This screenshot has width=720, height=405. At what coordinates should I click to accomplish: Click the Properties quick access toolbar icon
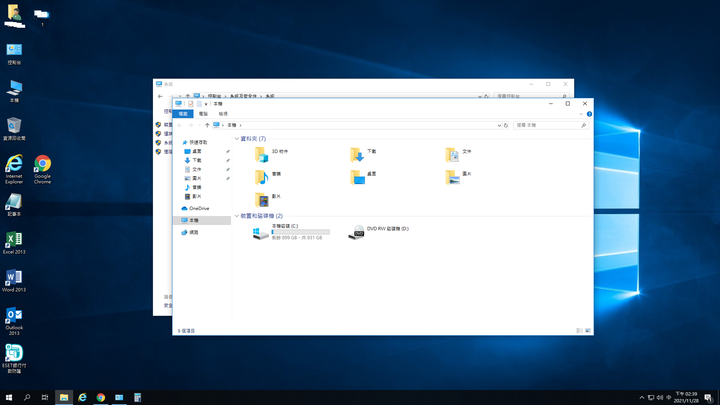[191, 104]
